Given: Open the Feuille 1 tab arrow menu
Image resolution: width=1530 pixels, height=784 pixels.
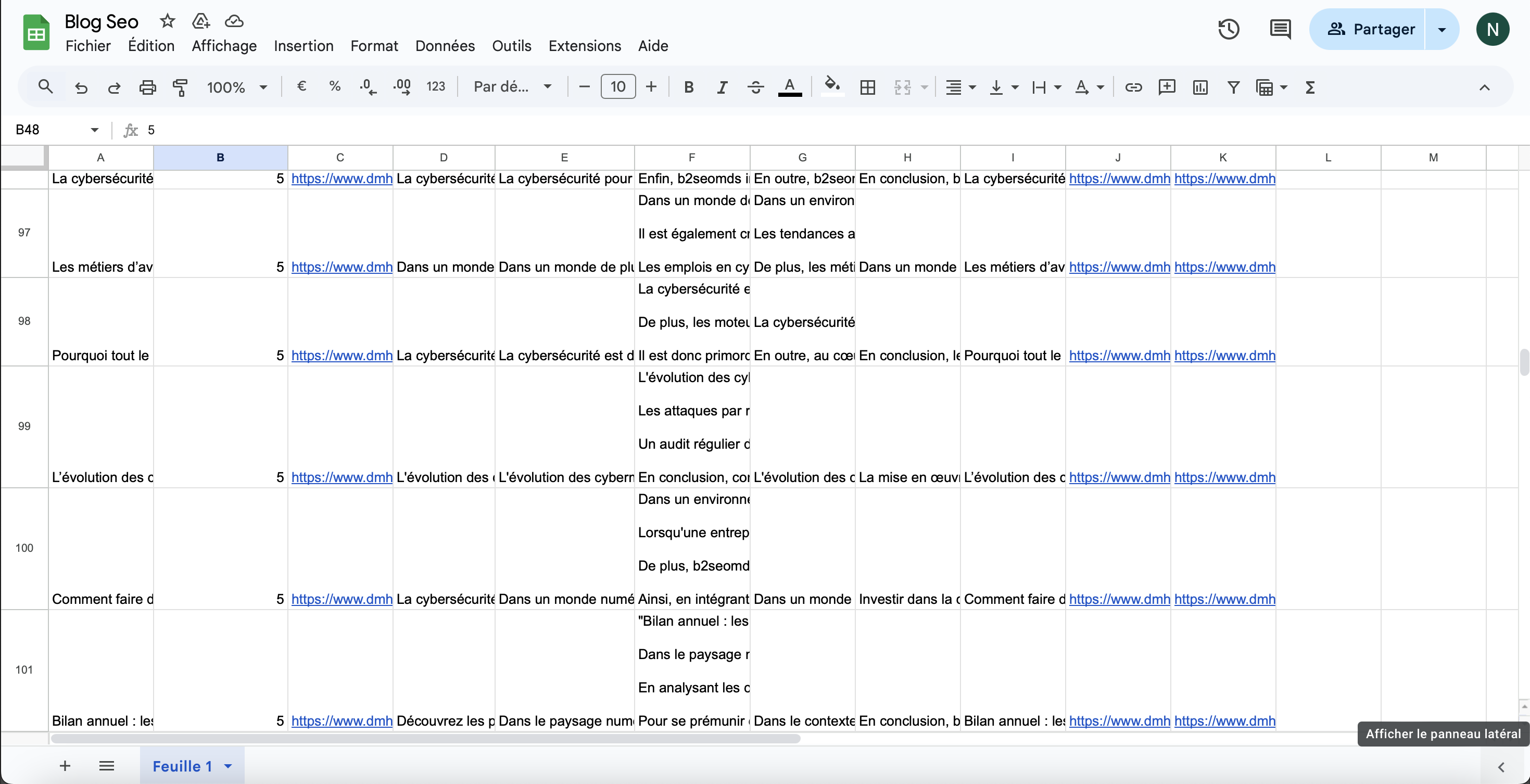Looking at the screenshot, I should click(228, 766).
